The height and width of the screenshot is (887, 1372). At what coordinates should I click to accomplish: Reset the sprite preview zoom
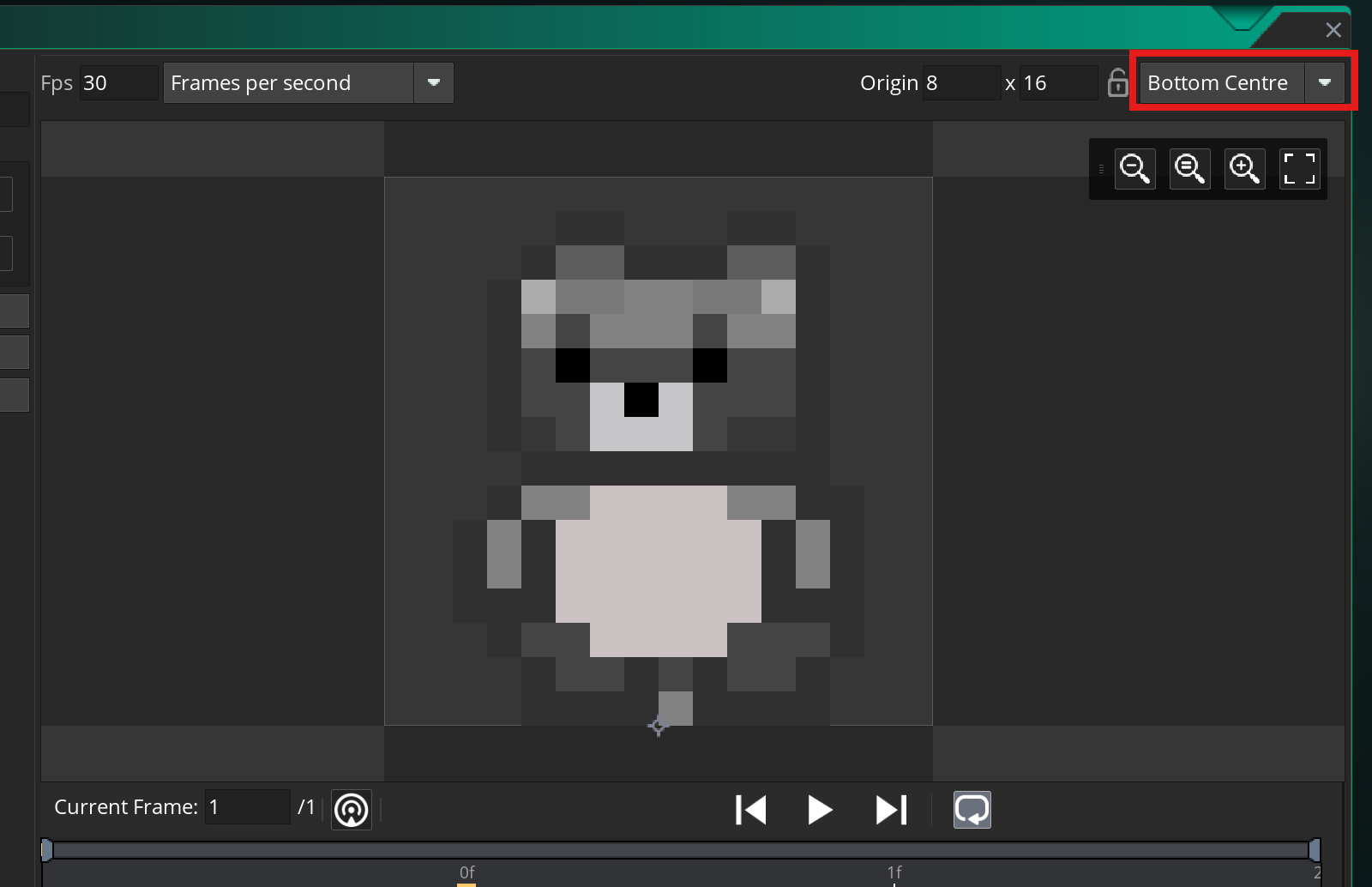1189,168
